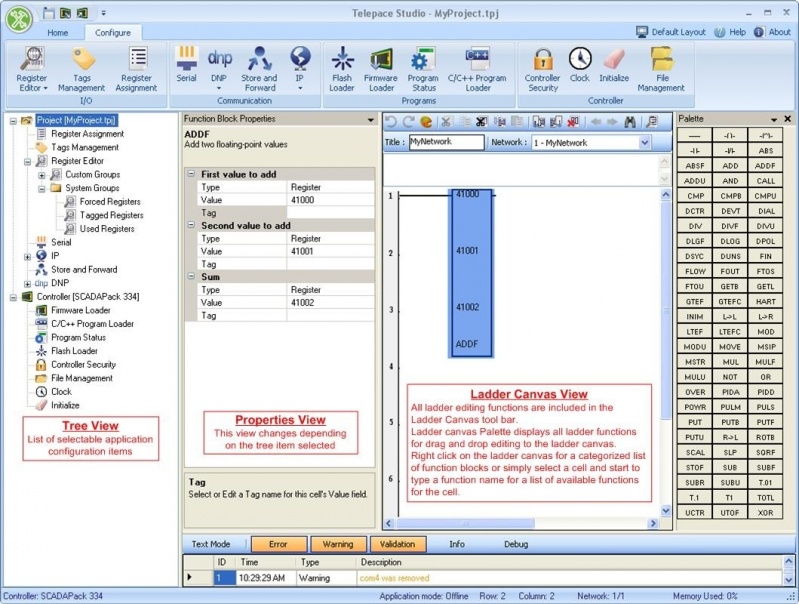Close the Palette panel
799x604 pixels.
click(x=787, y=119)
